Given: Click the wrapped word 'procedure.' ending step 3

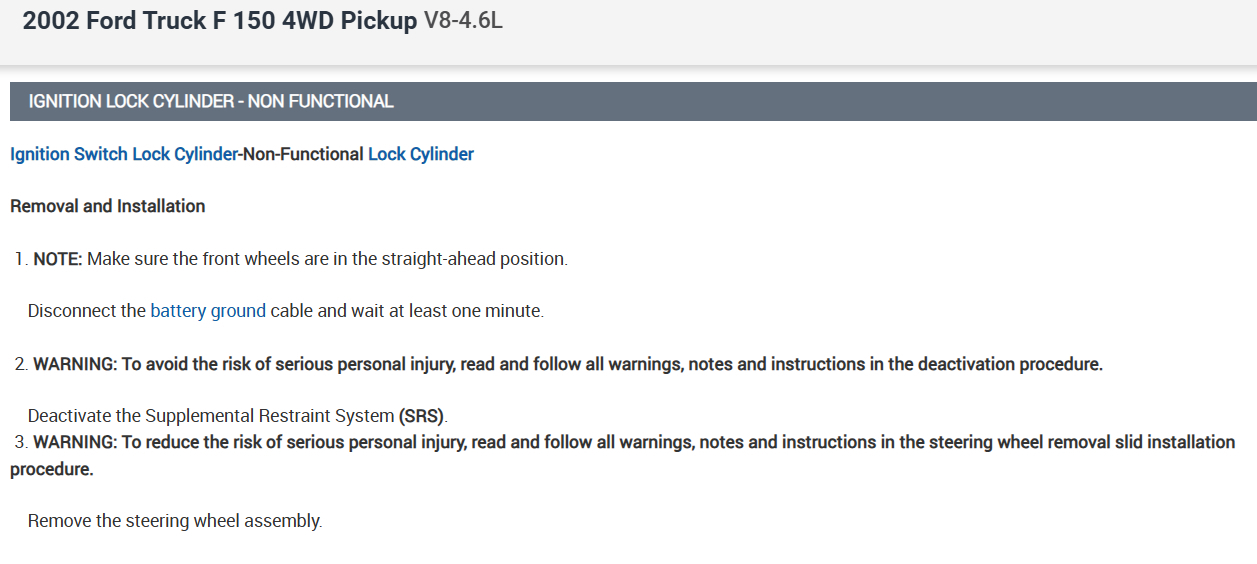Looking at the screenshot, I should 51,469.
